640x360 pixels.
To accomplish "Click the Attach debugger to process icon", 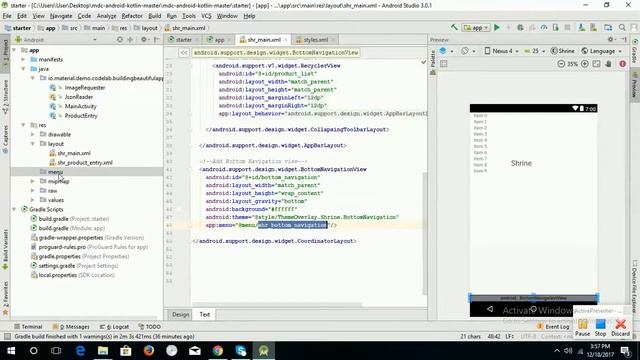I will click(x=556, y=27).
